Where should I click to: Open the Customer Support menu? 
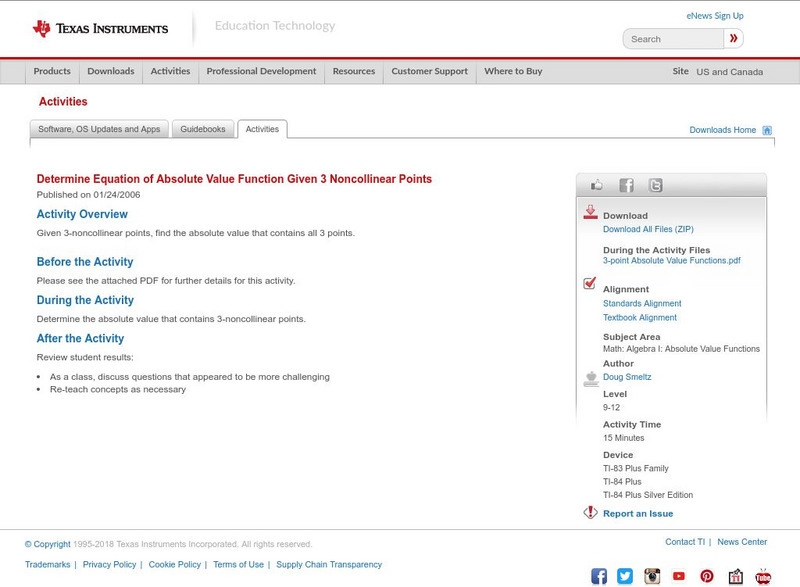click(430, 71)
